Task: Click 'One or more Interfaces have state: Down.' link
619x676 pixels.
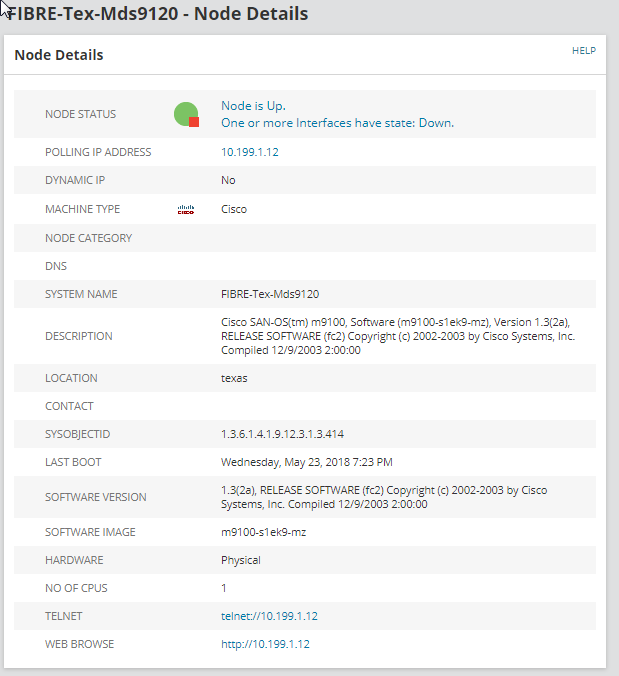Action: pyautogui.click(x=338, y=123)
